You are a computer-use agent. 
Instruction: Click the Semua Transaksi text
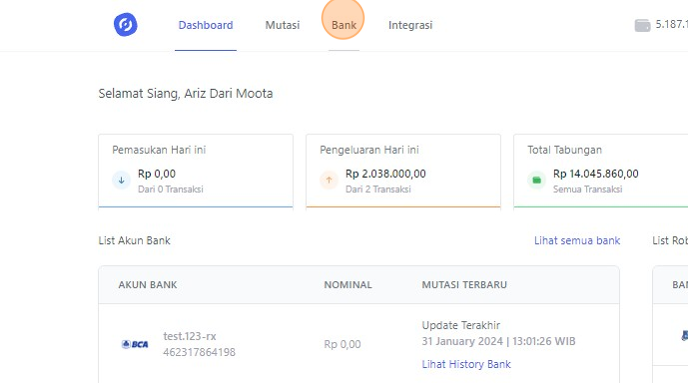point(588,189)
